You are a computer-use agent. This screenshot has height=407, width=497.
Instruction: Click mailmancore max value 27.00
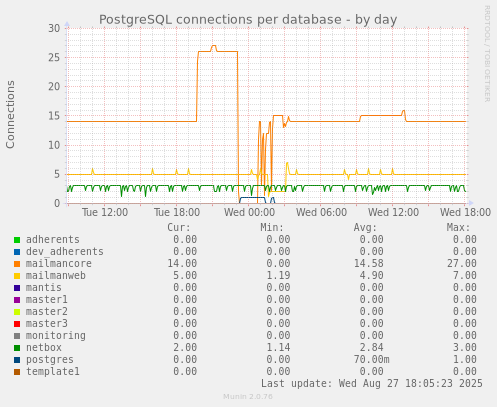462,263
